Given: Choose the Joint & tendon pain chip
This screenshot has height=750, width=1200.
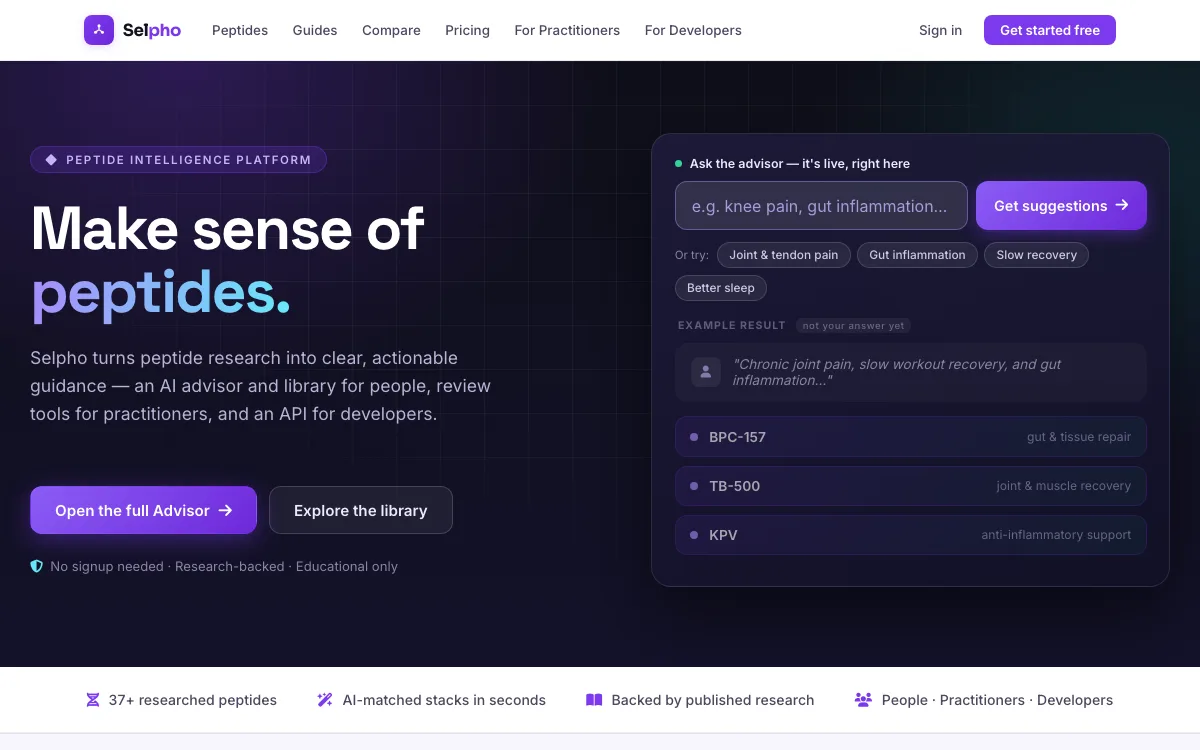Looking at the screenshot, I should click(784, 255).
